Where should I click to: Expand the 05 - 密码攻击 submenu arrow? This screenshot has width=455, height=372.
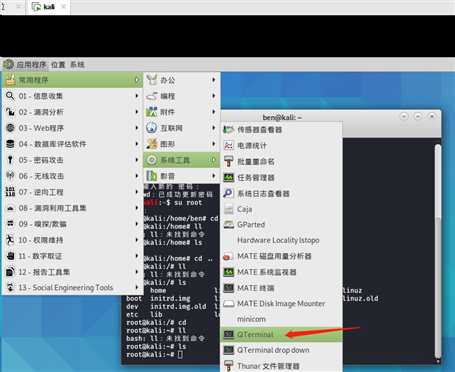click(x=137, y=160)
